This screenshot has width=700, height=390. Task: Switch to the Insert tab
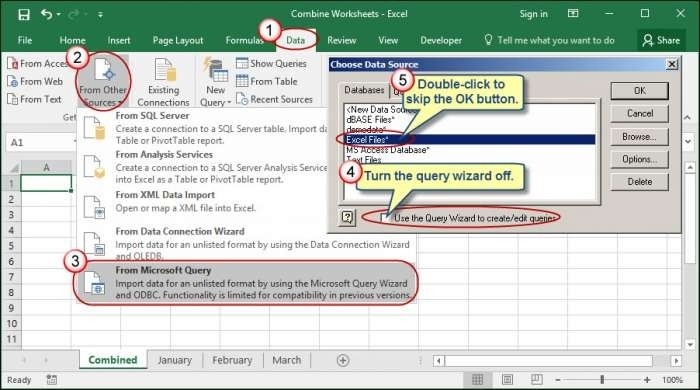click(119, 40)
